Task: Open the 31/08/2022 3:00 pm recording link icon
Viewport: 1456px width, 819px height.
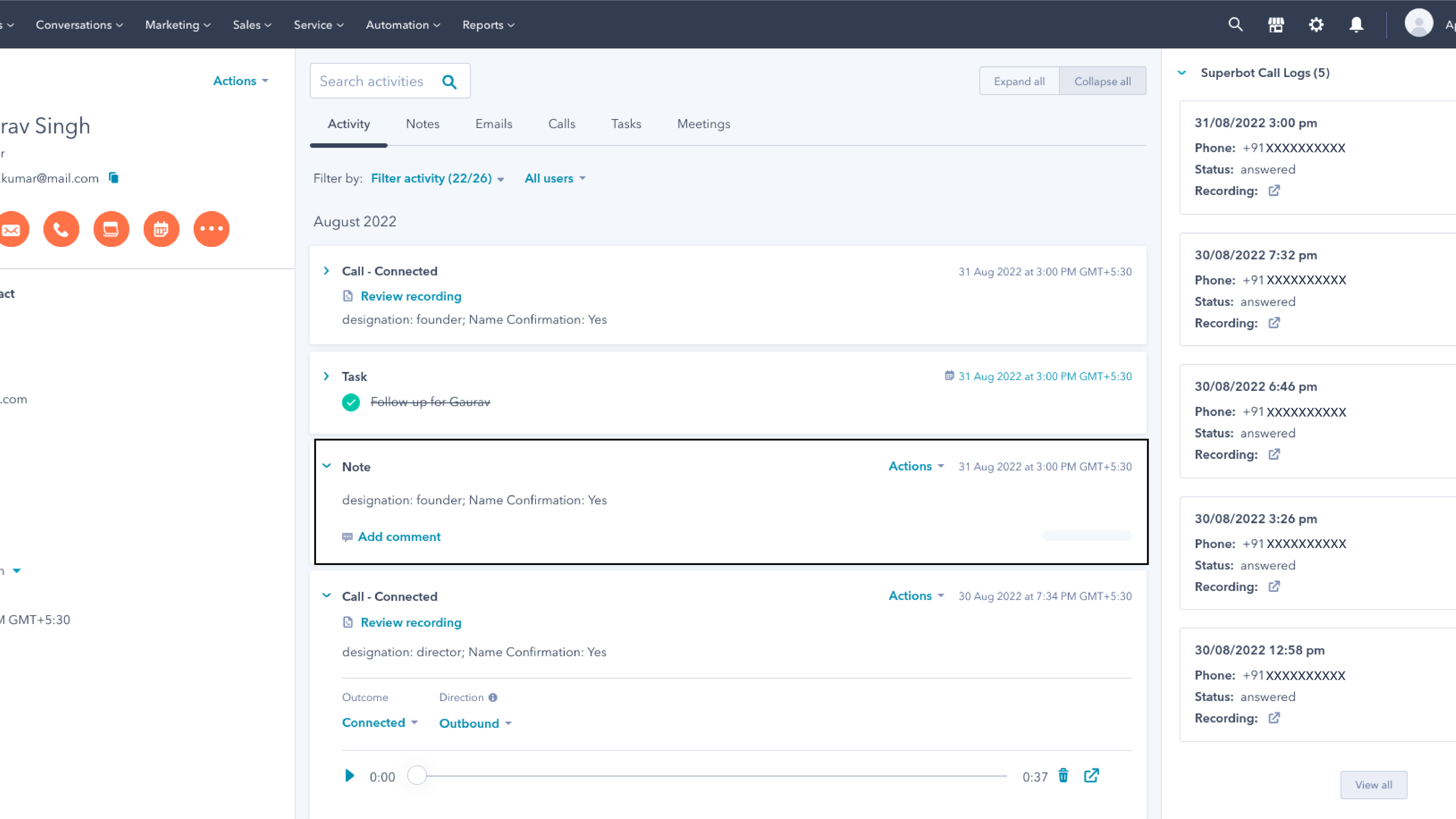Action: coord(1274,190)
